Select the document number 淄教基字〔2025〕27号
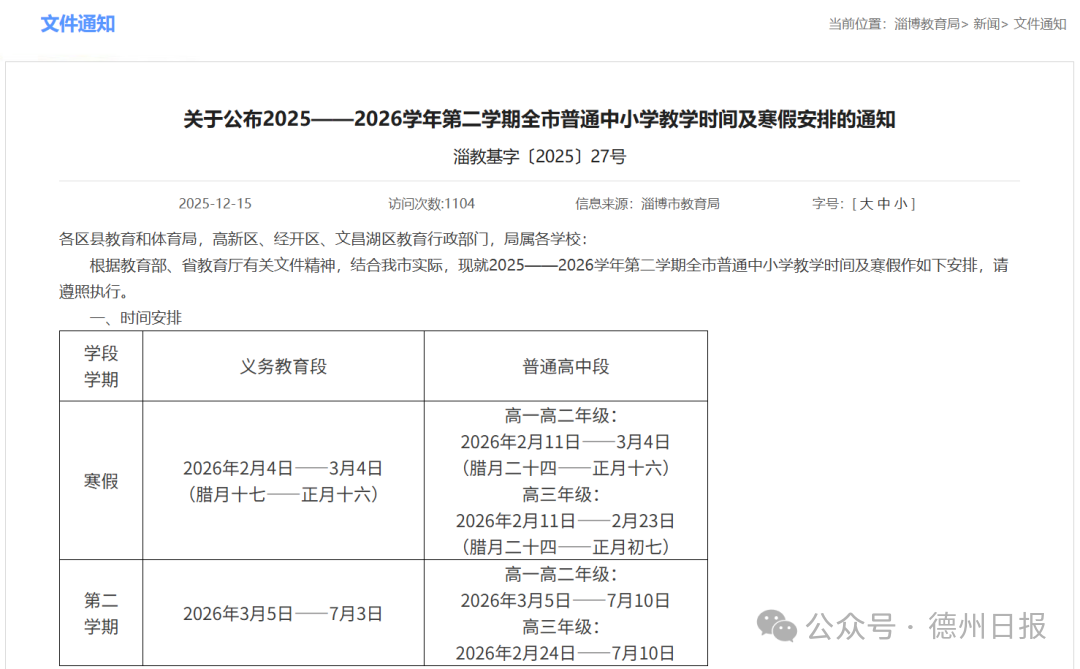The width and height of the screenshot is (1080, 669). [539, 156]
